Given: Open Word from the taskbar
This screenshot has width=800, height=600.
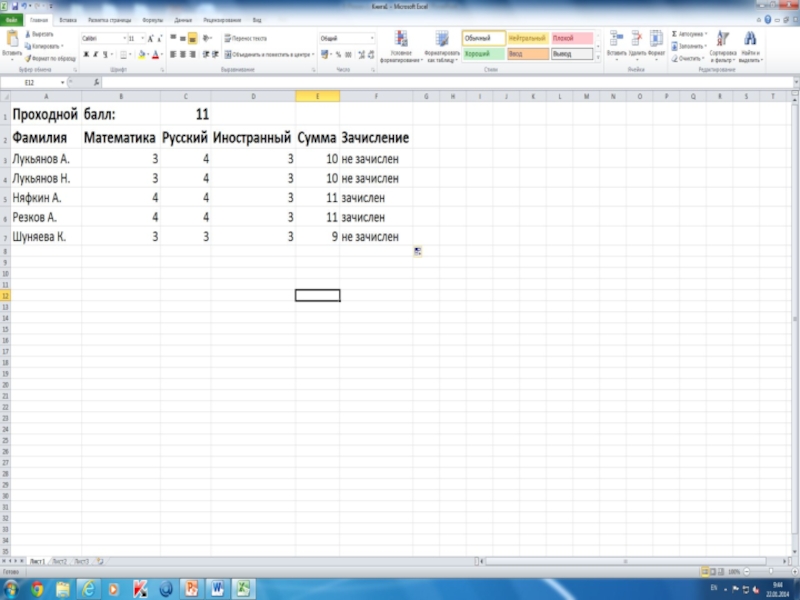Looking at the screenshot, I should point(217,589).
